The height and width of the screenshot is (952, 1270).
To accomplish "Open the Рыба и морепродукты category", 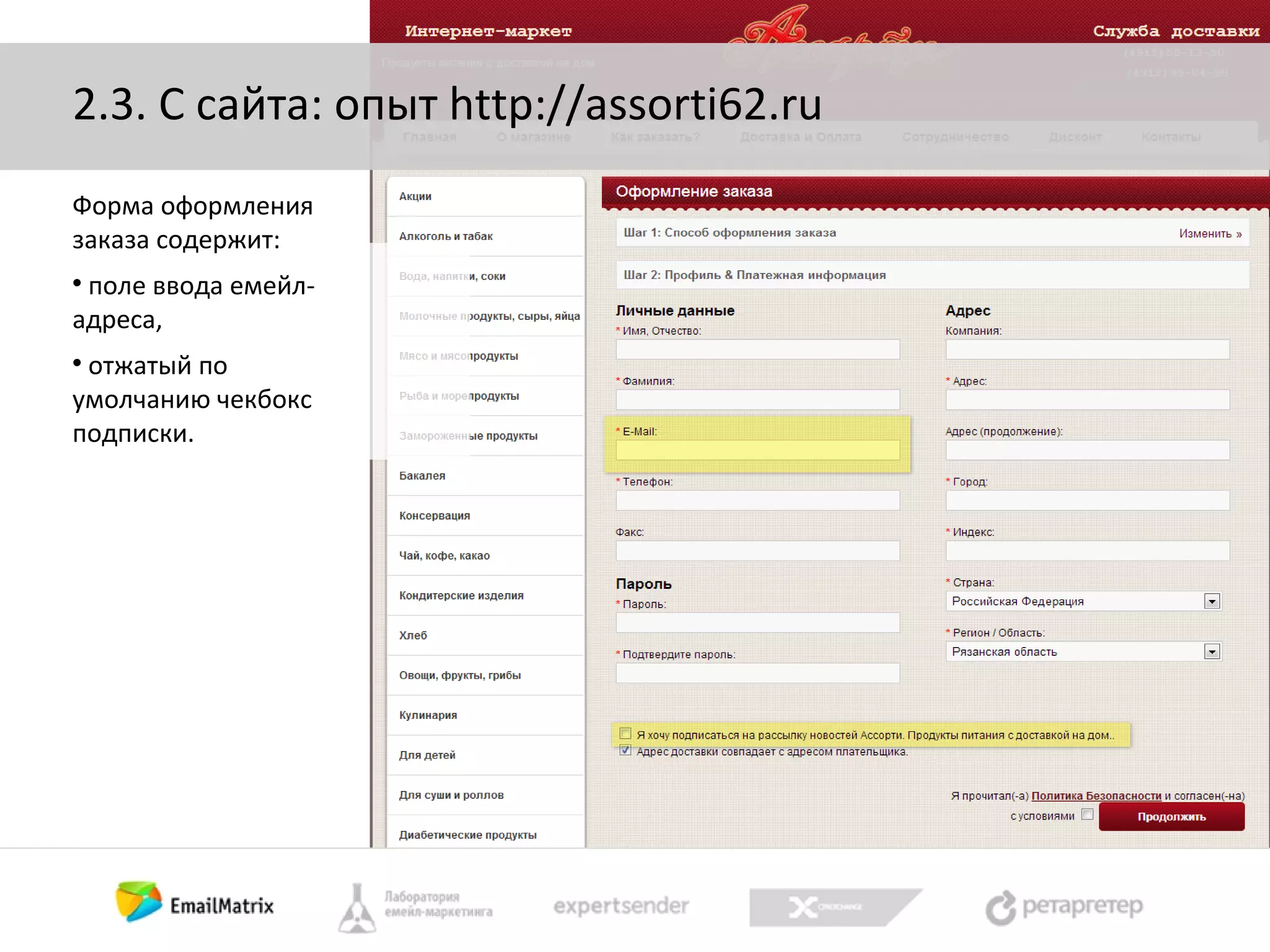I will point(485,396).
